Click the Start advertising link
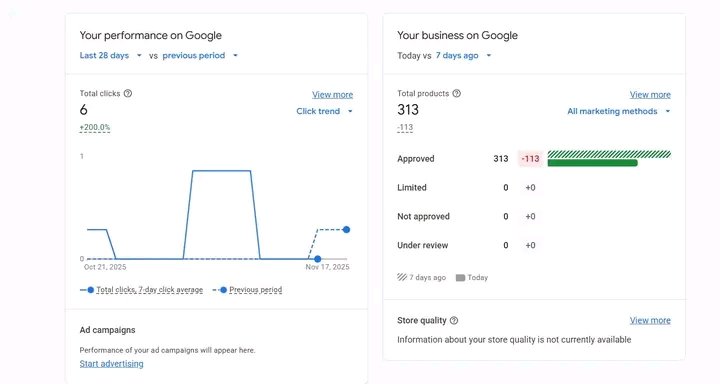 point(112,364)
